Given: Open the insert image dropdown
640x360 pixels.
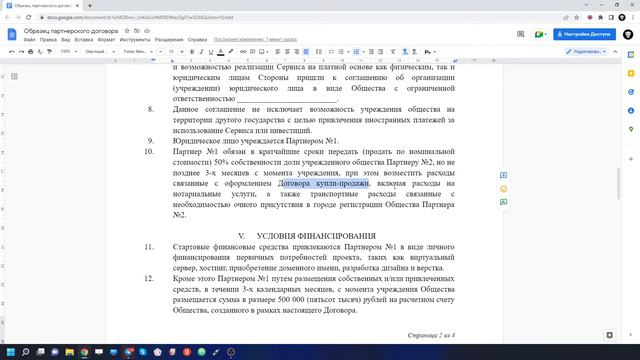Looking at the screenshot, I should tap(264, 52).
